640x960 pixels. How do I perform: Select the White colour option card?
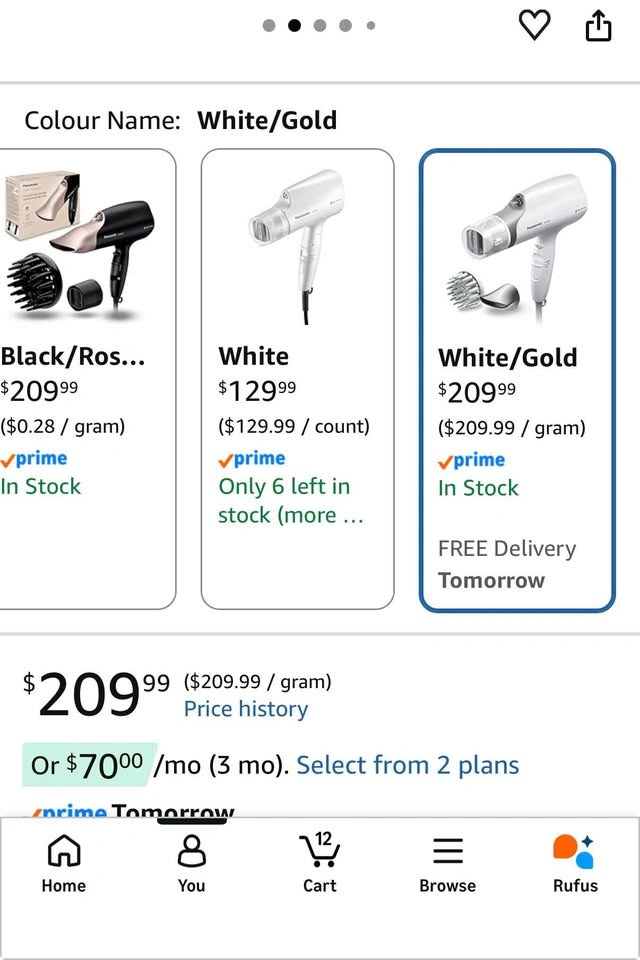tap(298, 379)
